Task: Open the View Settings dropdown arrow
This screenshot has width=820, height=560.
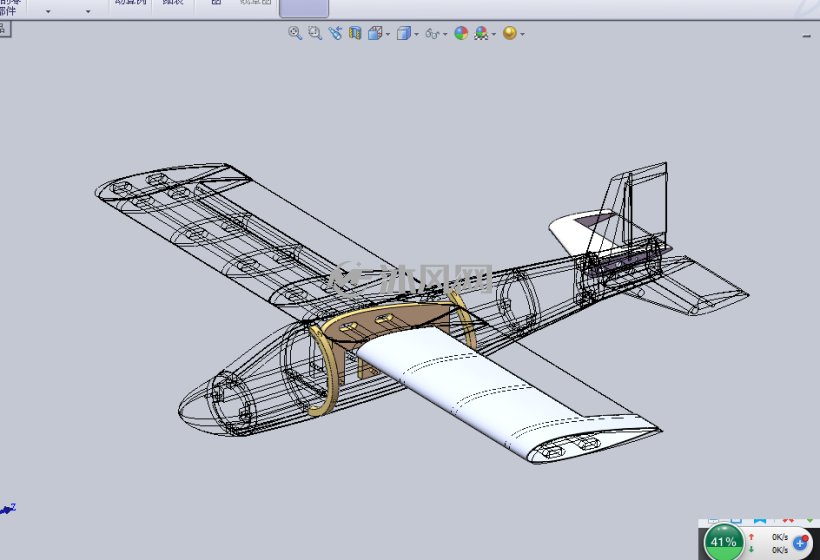Action: (522, 34)
